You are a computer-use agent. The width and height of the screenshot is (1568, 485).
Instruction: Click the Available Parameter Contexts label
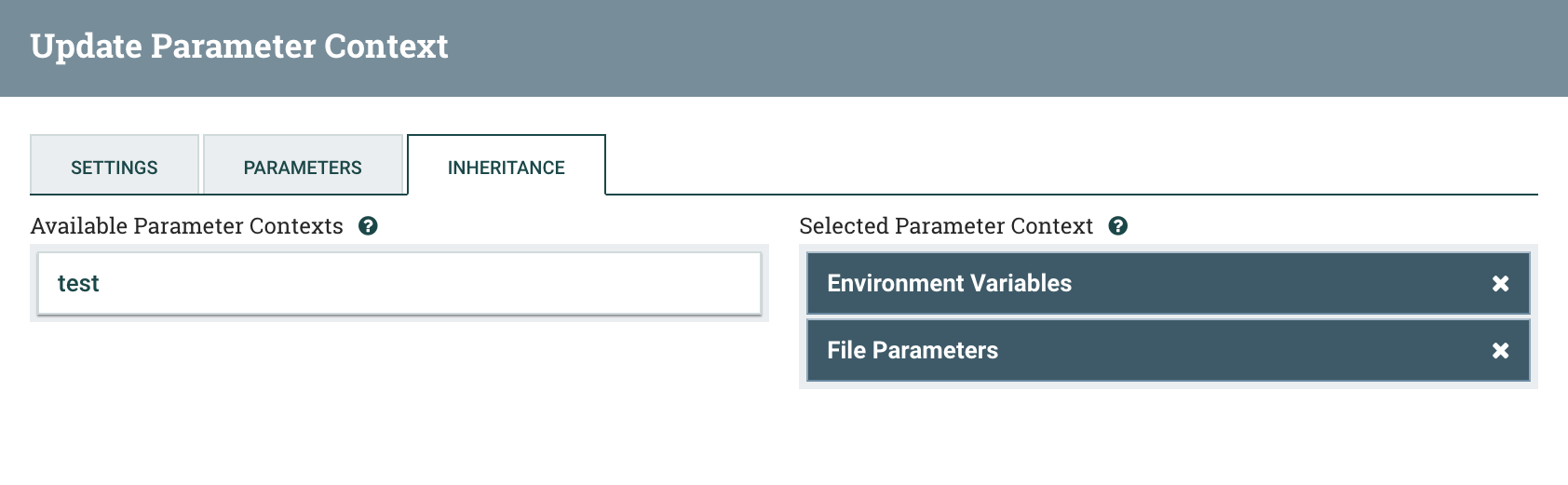point(186,226)
